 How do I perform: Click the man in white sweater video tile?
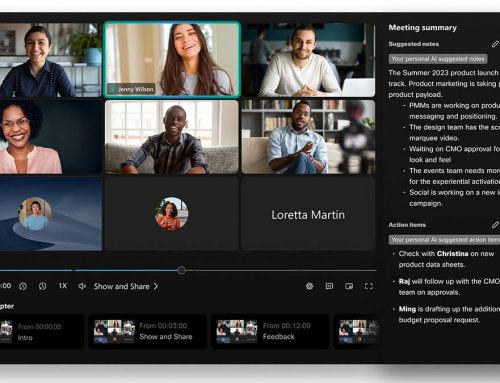click(308, 60)
